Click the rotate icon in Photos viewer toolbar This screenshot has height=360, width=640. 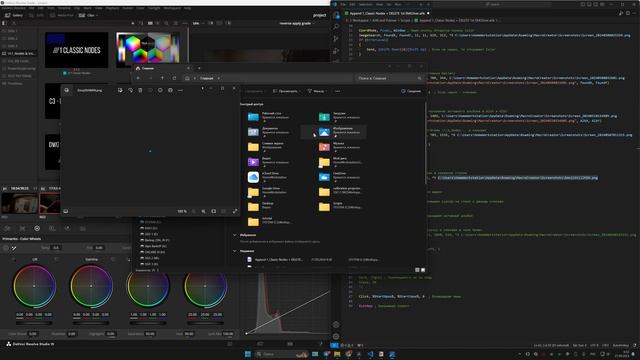130,90
